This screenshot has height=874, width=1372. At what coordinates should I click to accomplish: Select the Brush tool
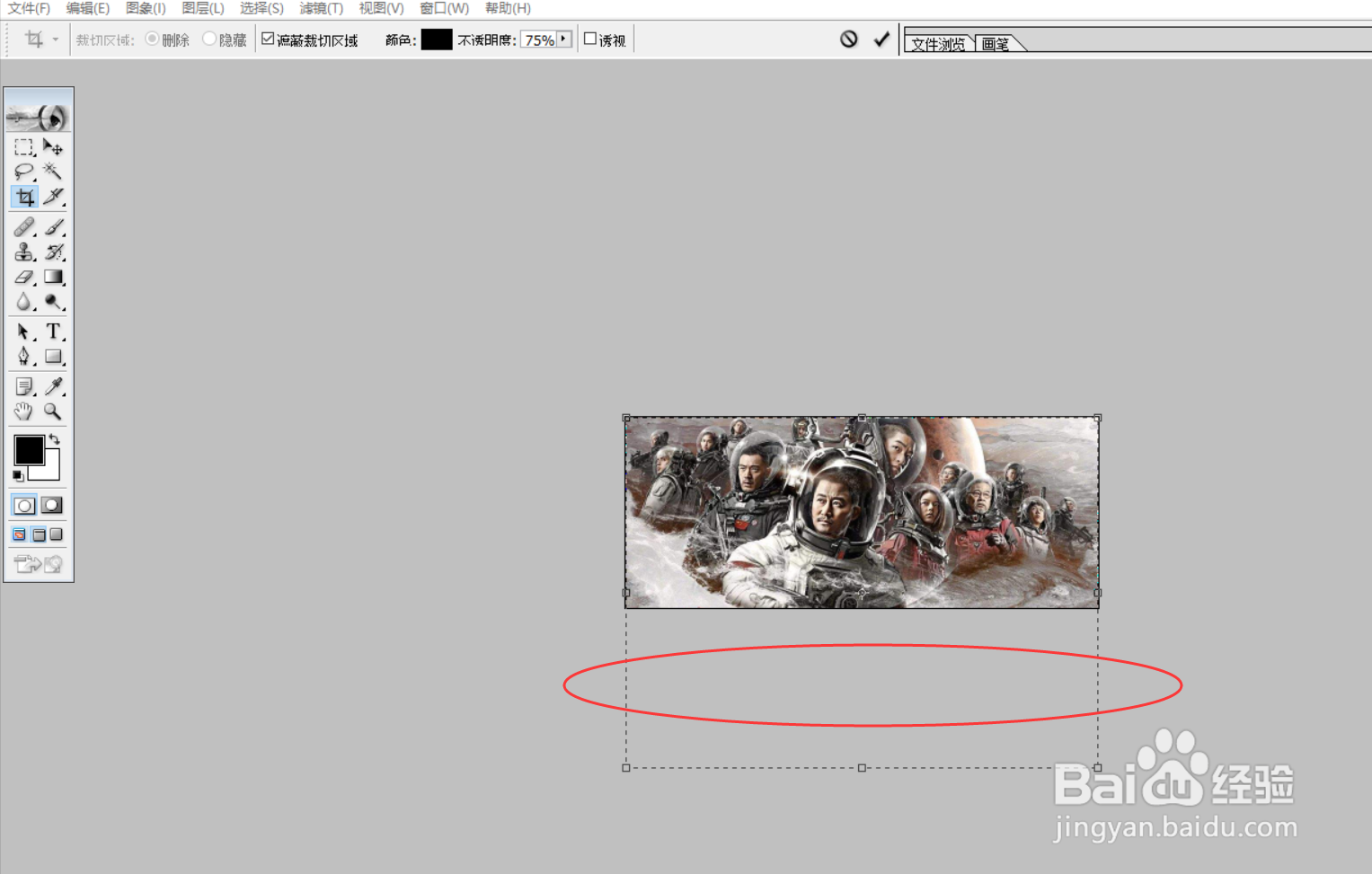click(x=53, y=226)
